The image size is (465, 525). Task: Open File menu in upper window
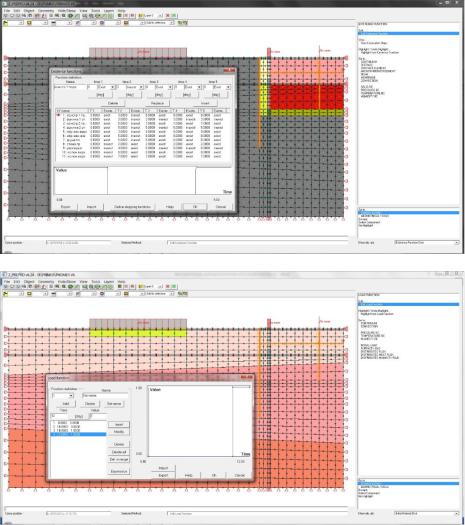point(7,11)
